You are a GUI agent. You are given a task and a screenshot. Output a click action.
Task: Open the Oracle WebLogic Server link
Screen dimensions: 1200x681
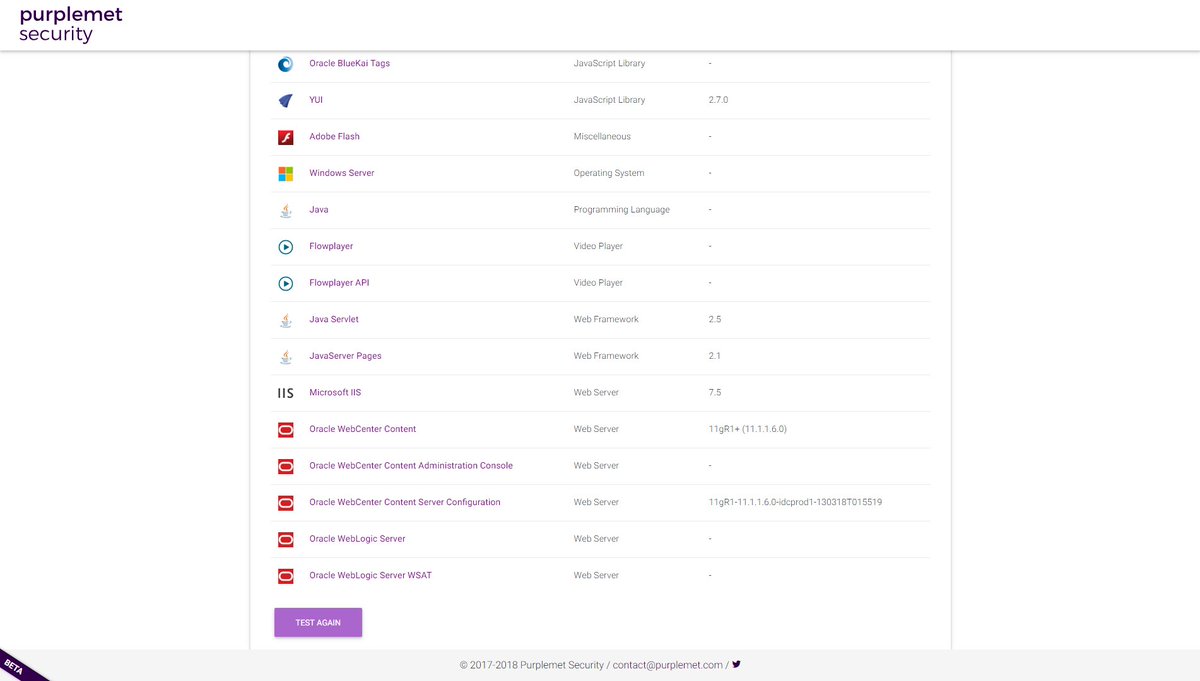click(x=357, y=539)
